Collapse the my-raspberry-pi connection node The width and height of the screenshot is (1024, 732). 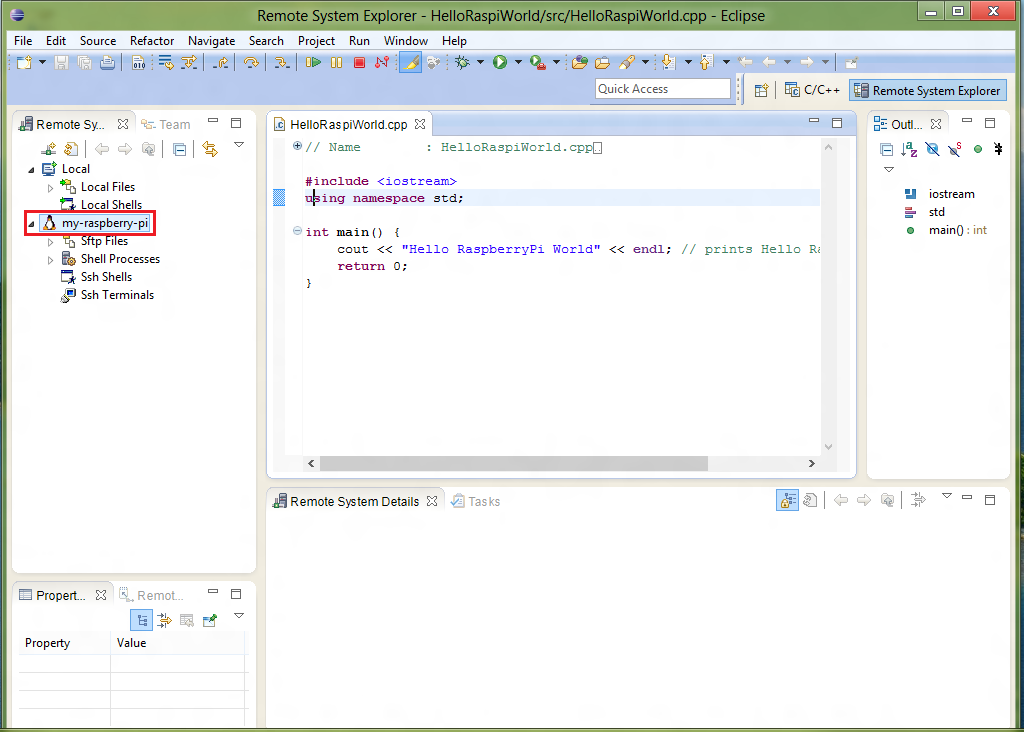[31, 224]
